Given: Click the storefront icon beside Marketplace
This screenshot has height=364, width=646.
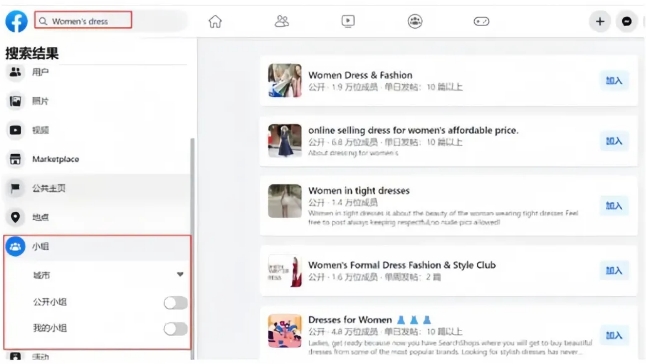Looking at the screenshot, I should click(x=15, y=159).
